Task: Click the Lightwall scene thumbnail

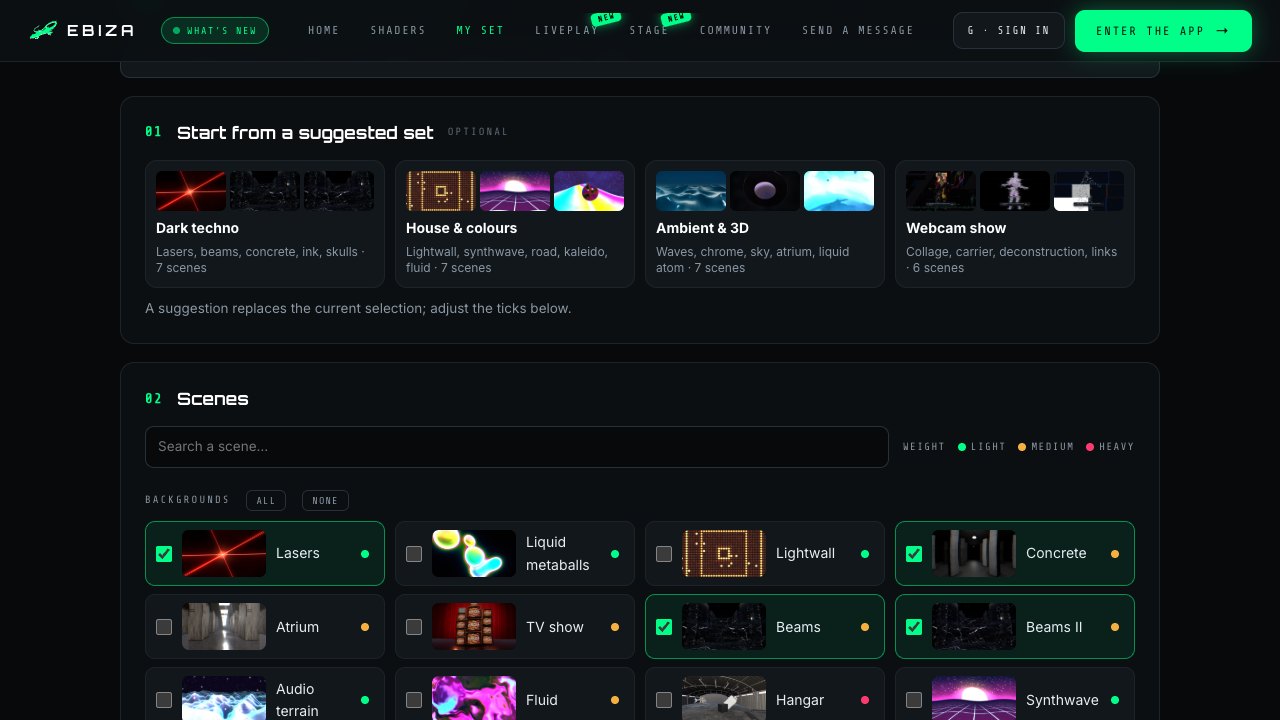Action: pos(724,554)
